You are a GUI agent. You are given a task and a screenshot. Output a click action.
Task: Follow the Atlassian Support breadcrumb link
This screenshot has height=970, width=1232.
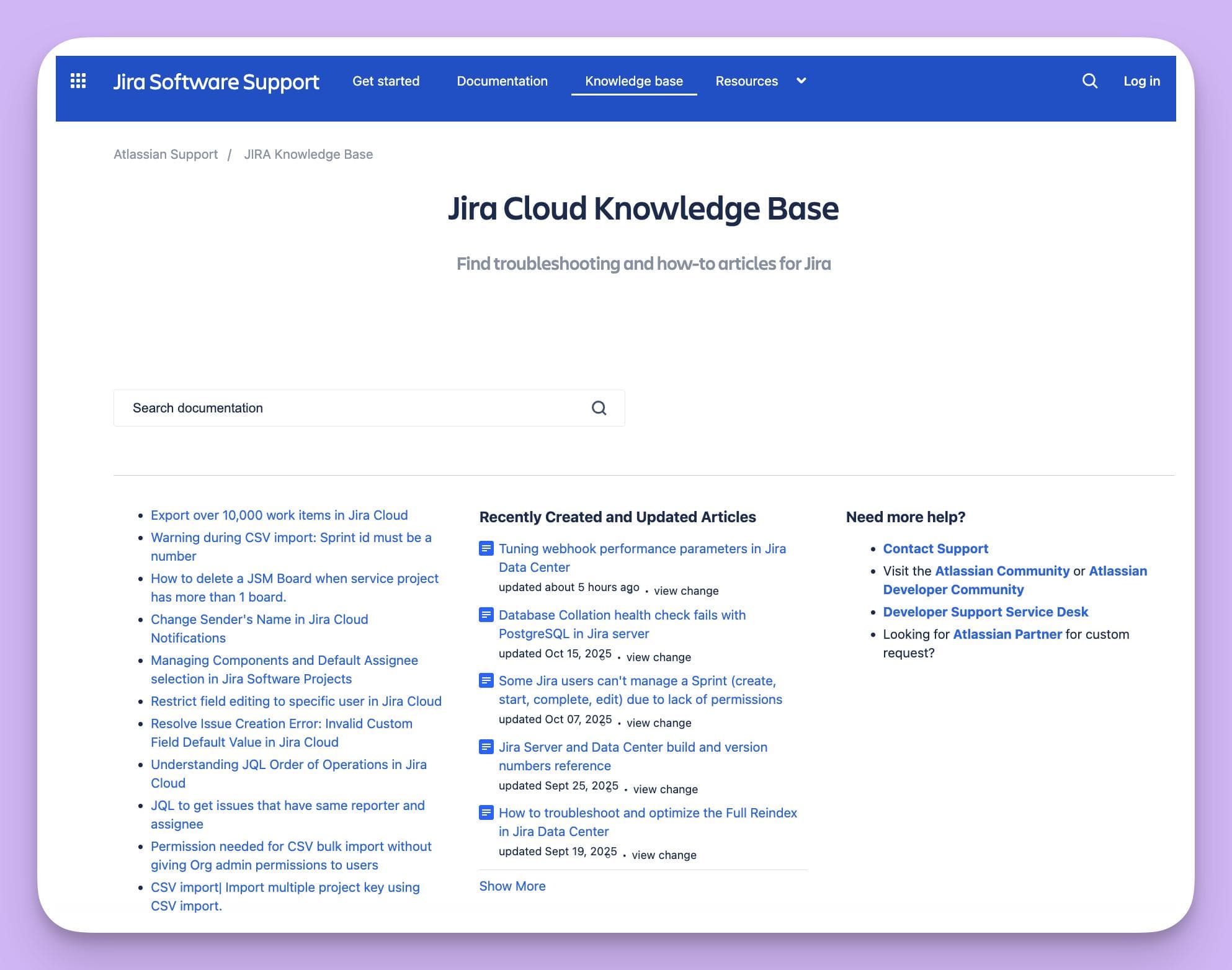[165, 154]
